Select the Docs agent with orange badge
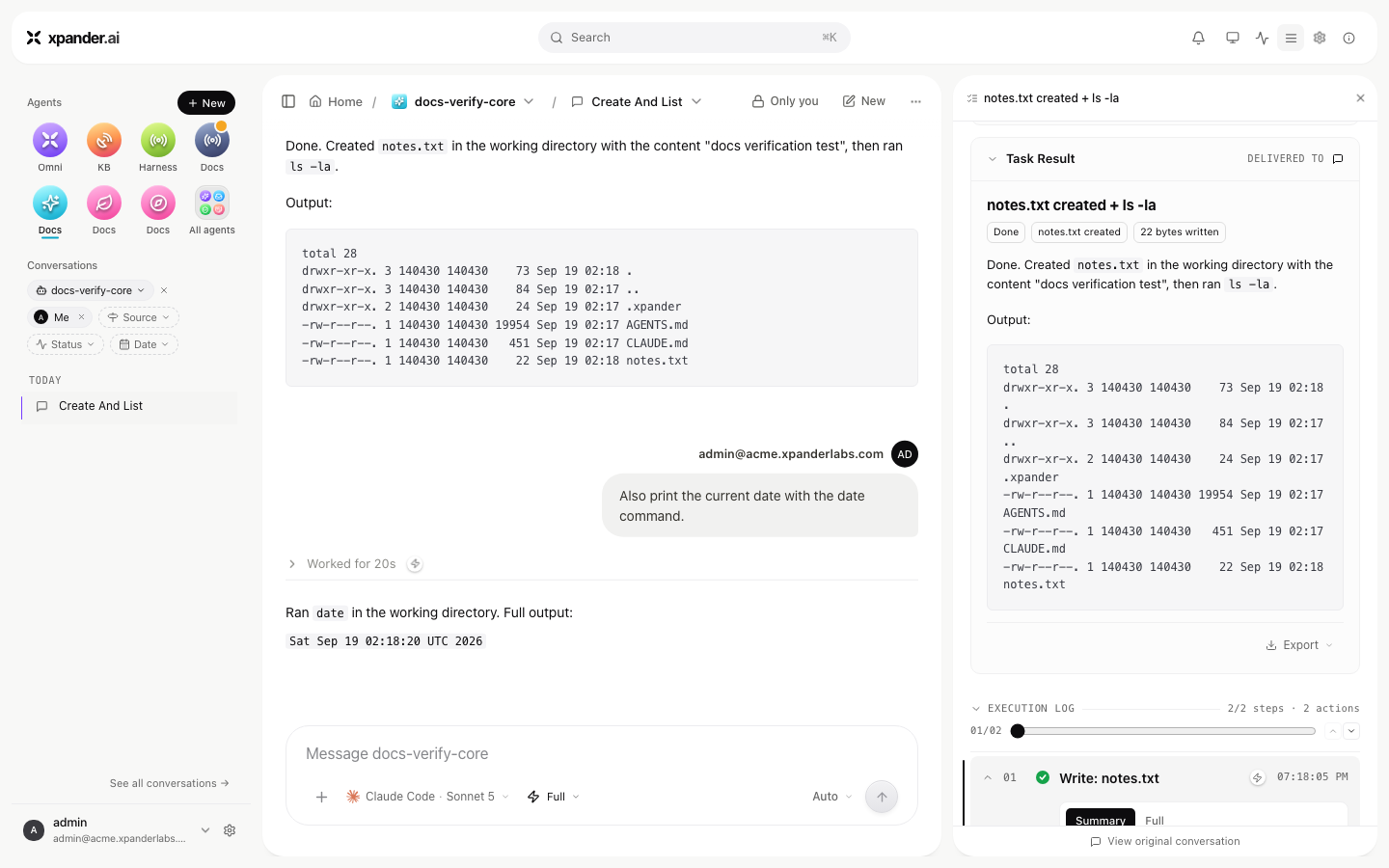Image resolution: width=1389 pixels, height=868 pixels. click(x=212, y=141)
